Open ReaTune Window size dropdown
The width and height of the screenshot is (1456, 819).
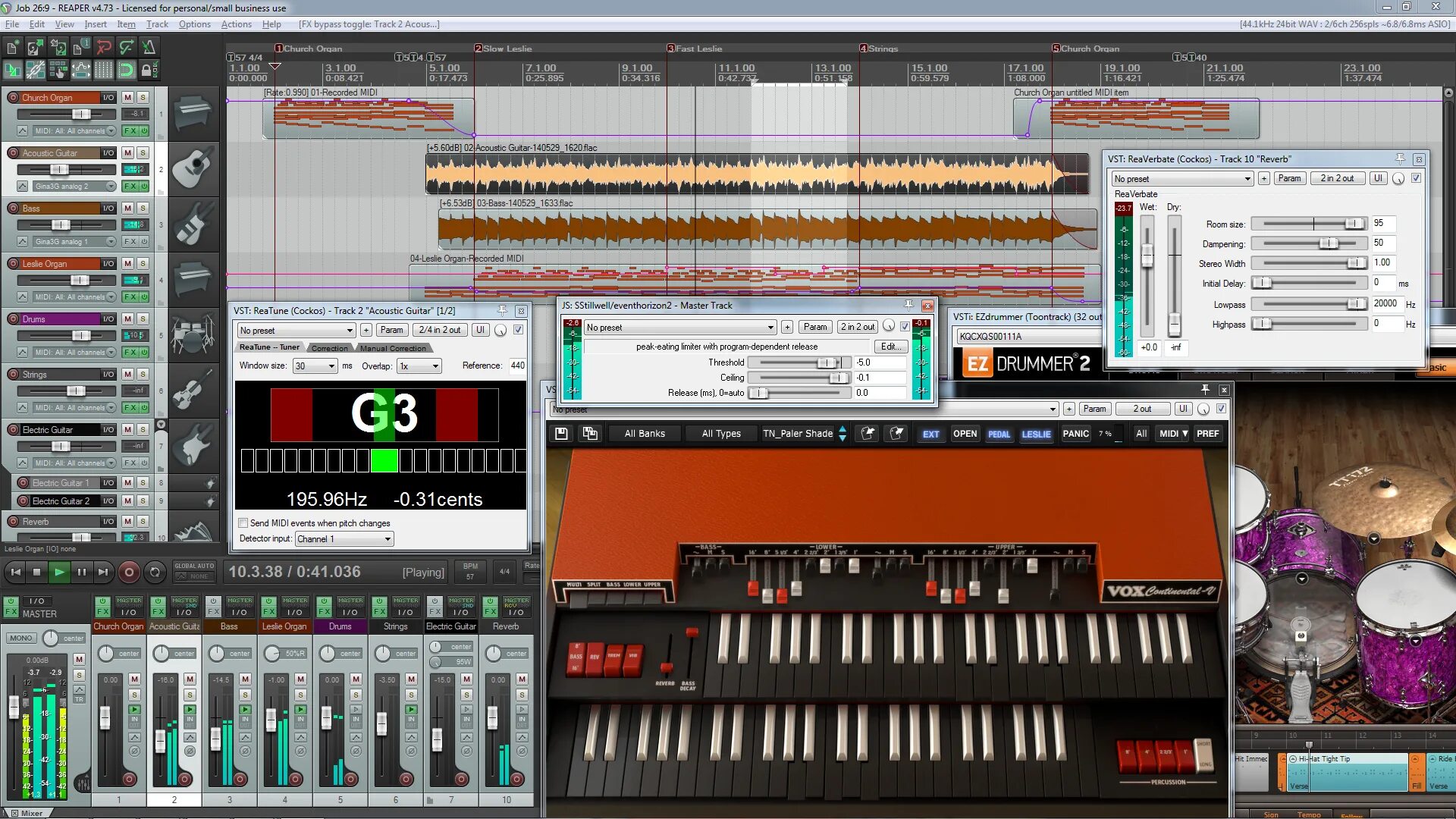pos(315,366)
